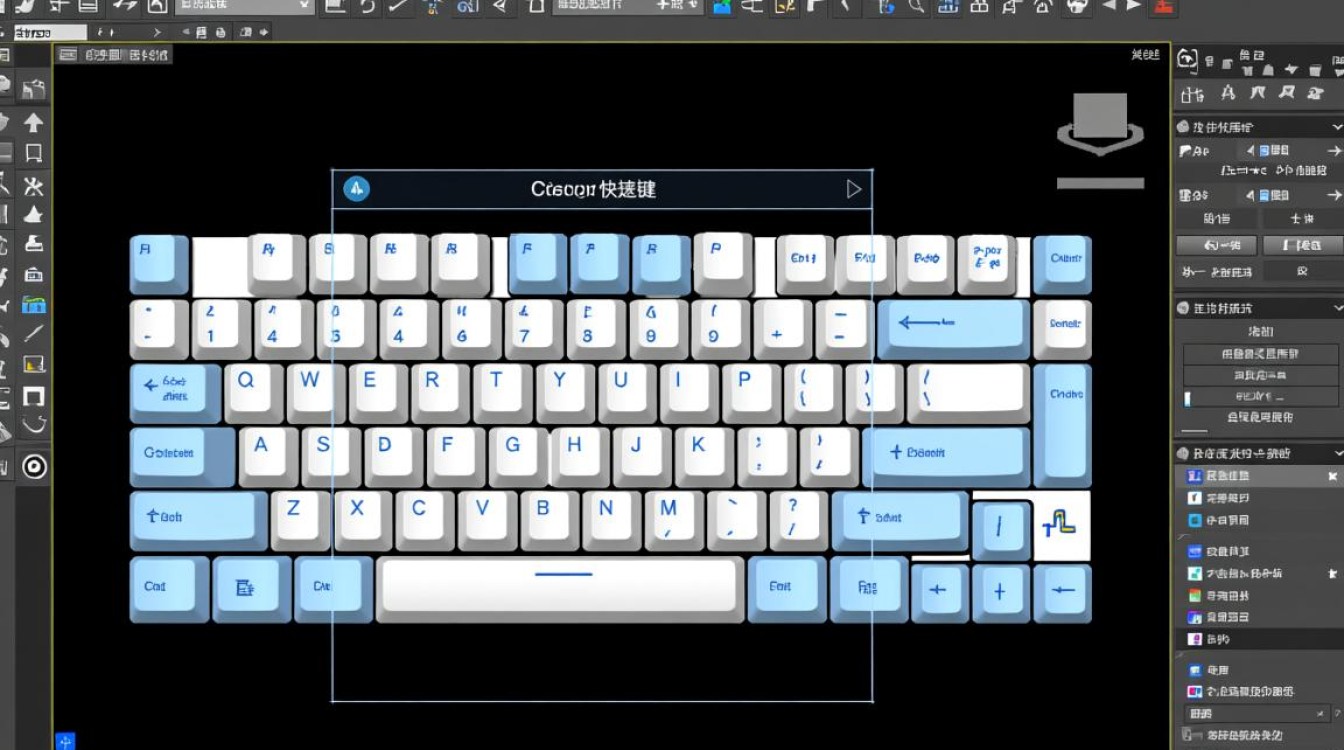
Task: Click the yellow picture icon in left toolbar
Action: 33,365
